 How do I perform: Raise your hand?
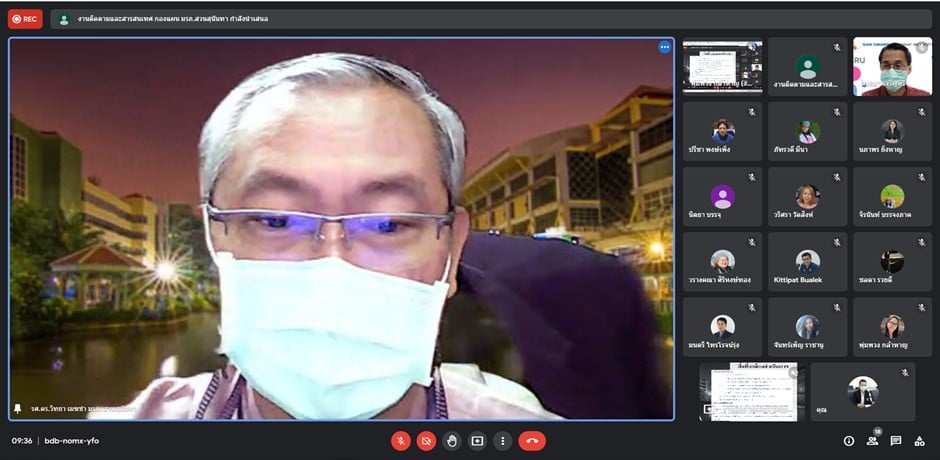click(452, 441)
